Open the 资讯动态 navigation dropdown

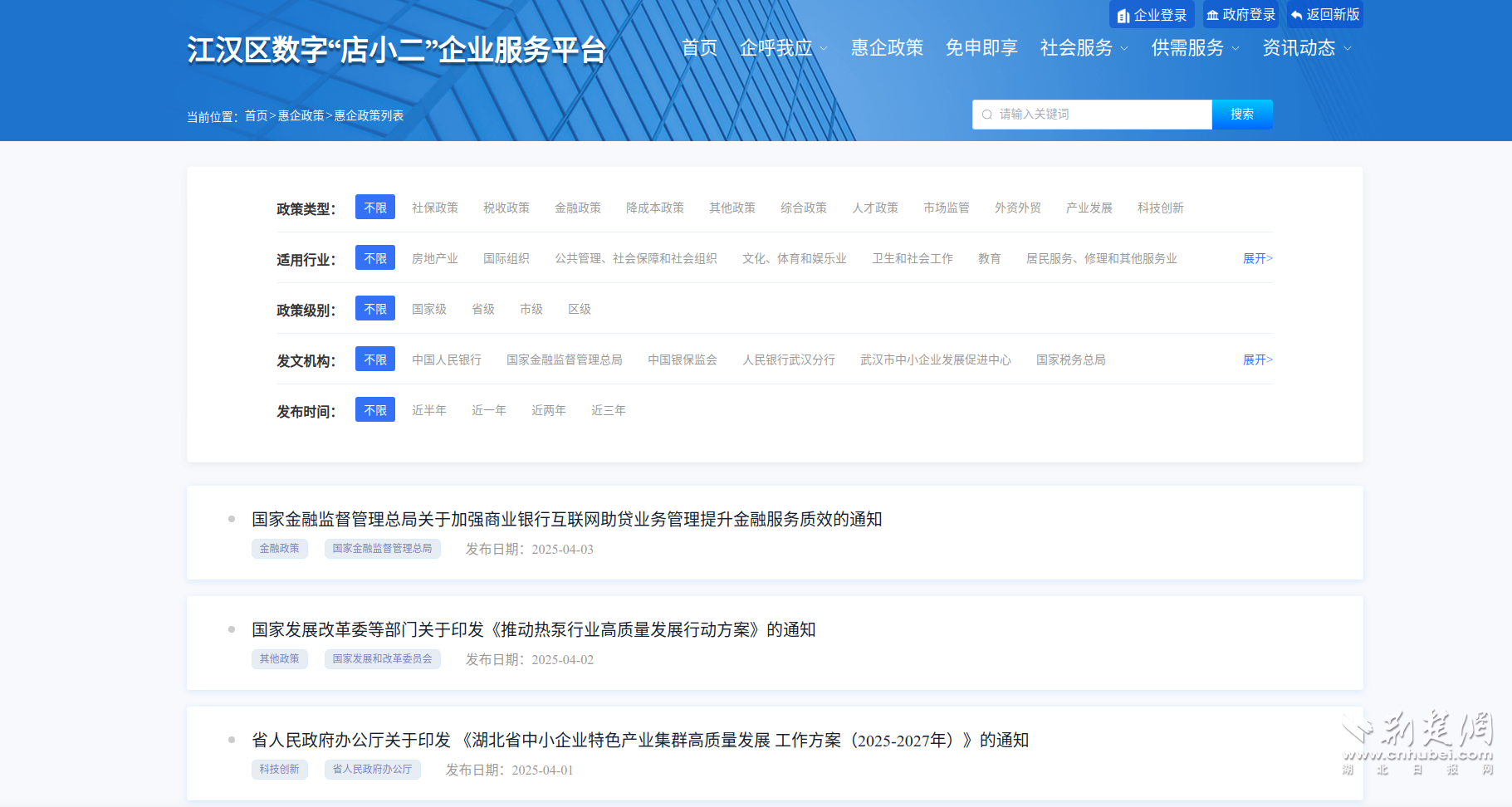tap(1306, 48)
